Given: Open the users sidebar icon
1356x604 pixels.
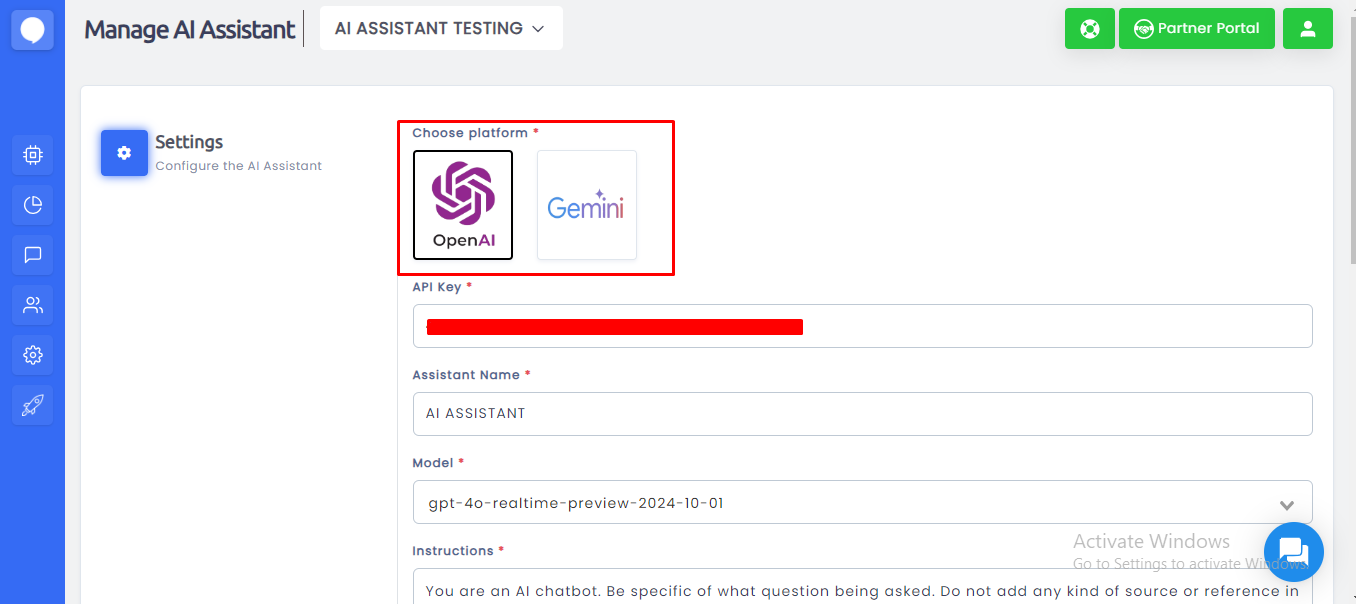Looking at the screenshot, I should pyautogui.click(x=33, y=305).
